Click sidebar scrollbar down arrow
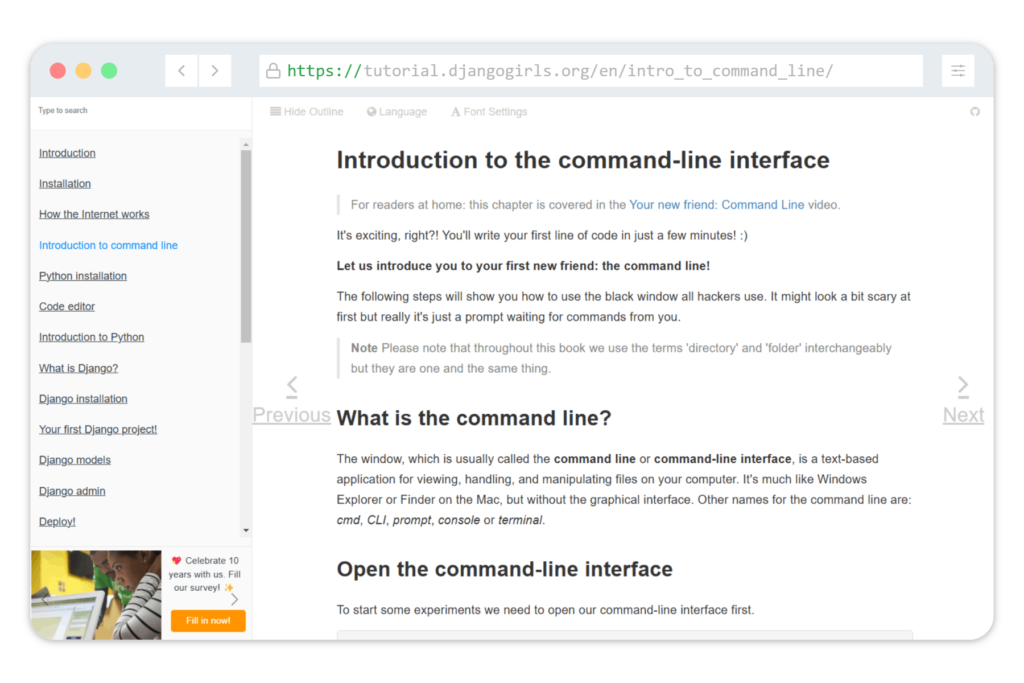 (246, 530)
